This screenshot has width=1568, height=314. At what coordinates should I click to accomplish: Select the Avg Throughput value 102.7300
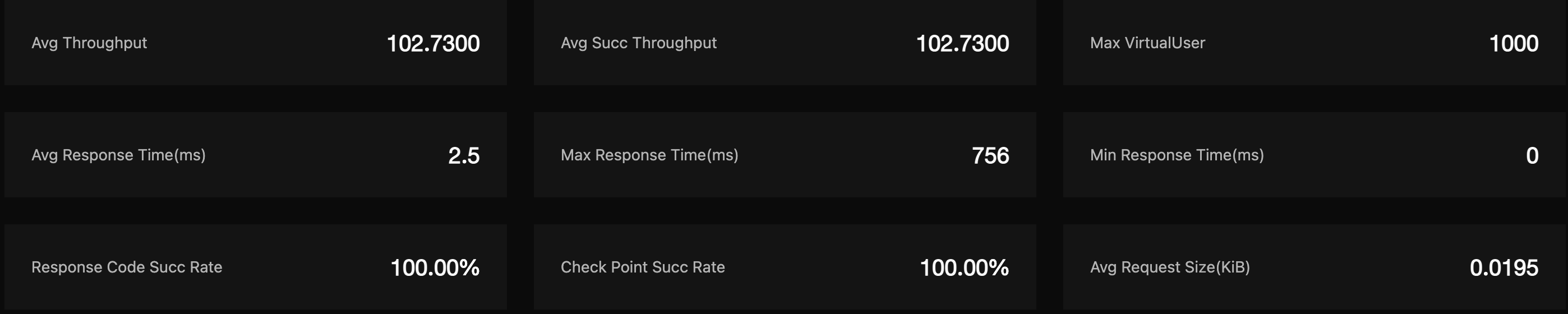(x=433, y=43)
